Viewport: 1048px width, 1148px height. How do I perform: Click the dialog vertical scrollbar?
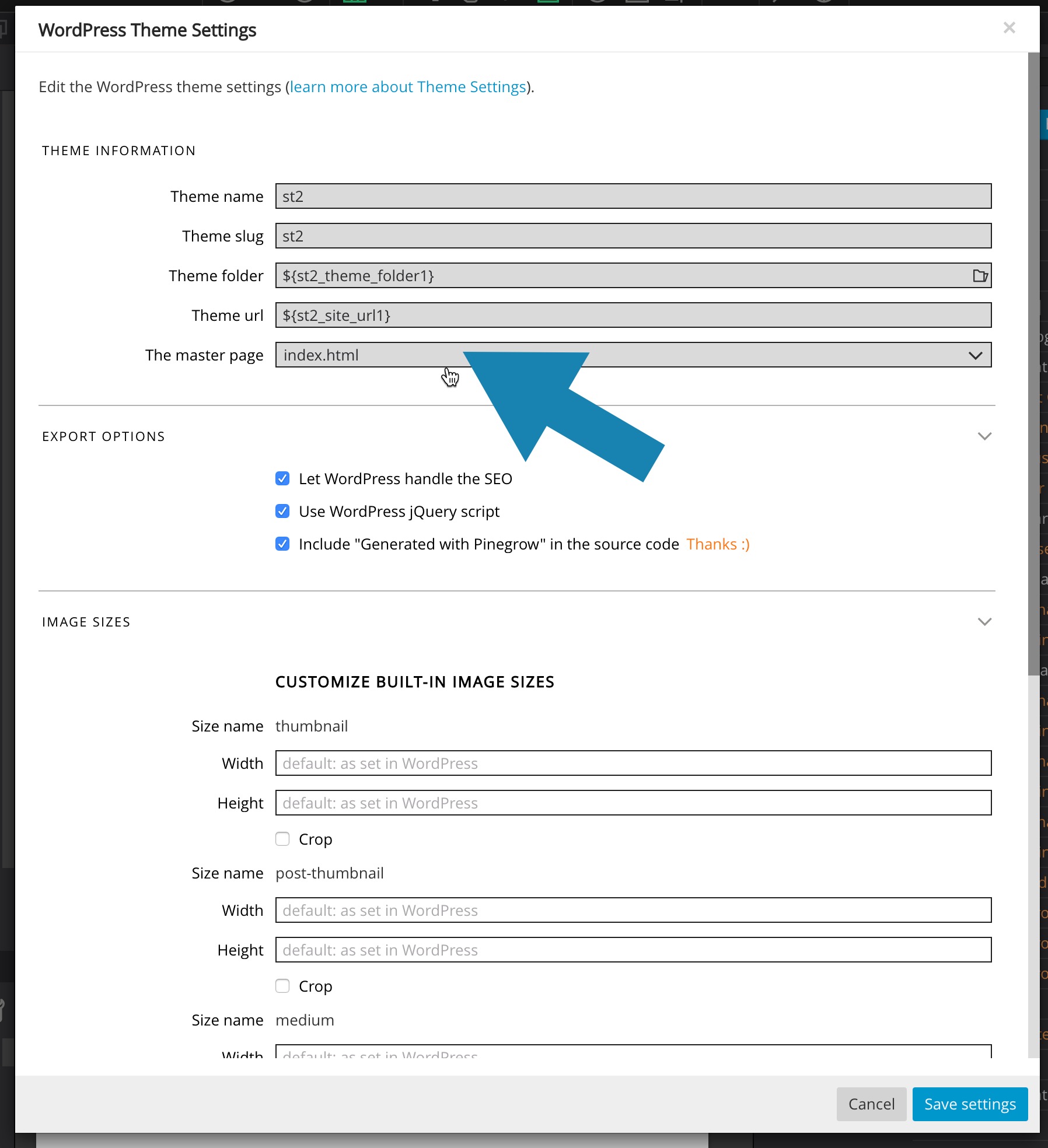1033,364
